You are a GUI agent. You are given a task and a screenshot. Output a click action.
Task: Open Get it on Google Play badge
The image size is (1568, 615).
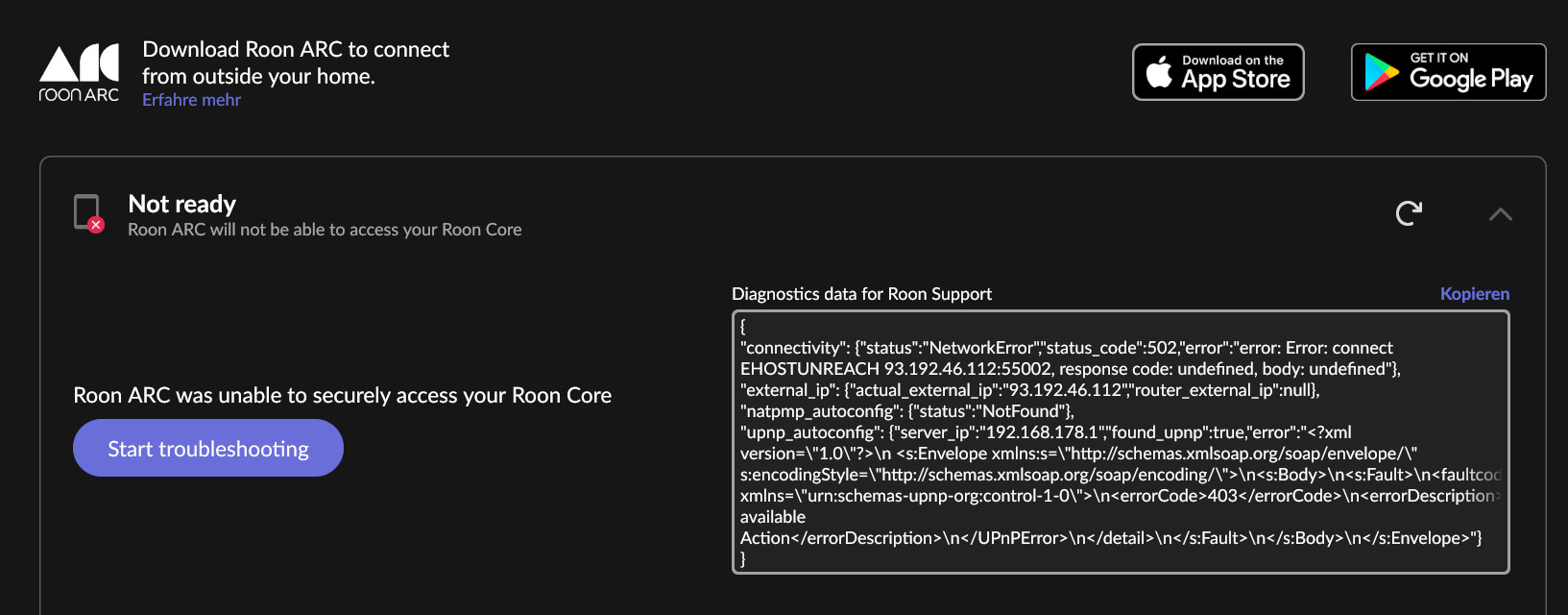tap(1448, 72)
